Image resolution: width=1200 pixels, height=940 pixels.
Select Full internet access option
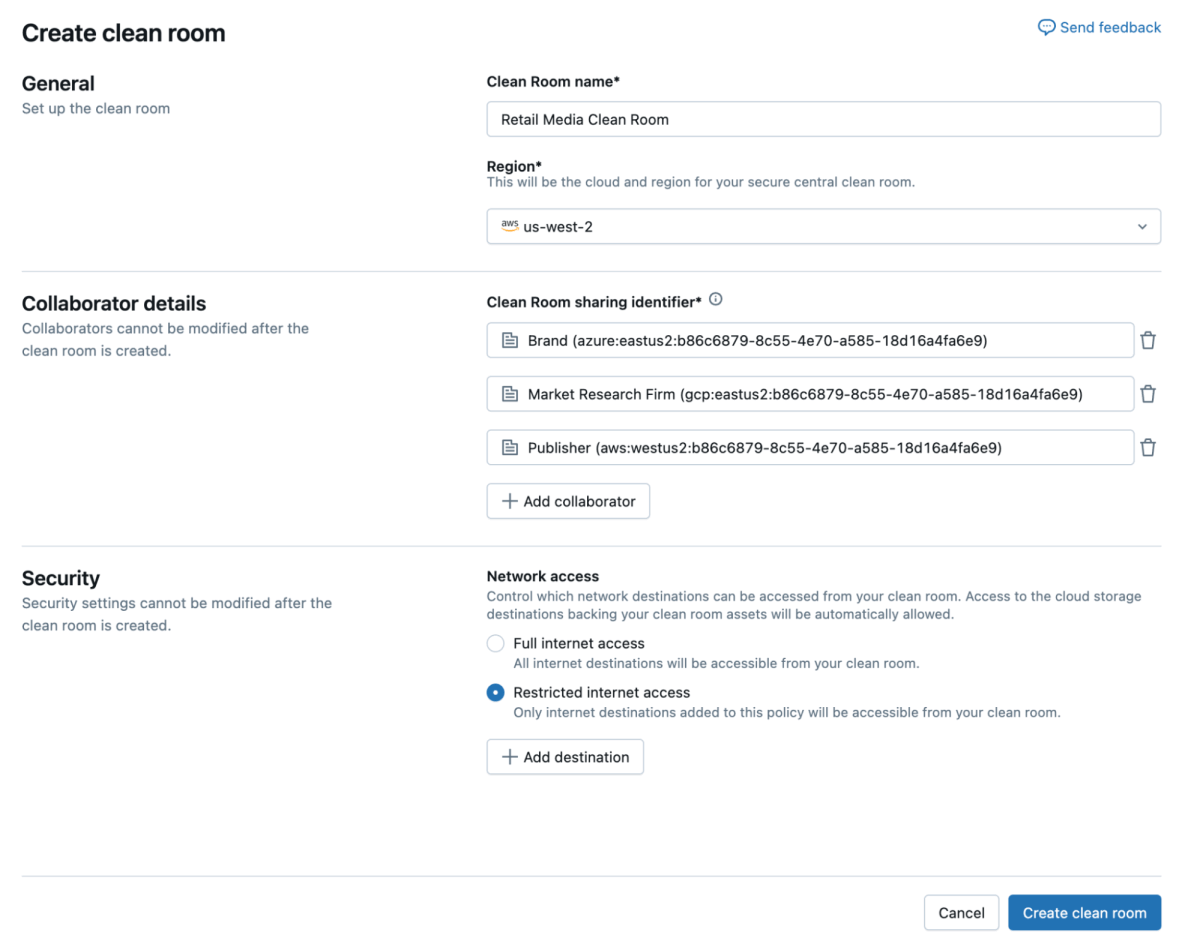[x=495, y=644]
